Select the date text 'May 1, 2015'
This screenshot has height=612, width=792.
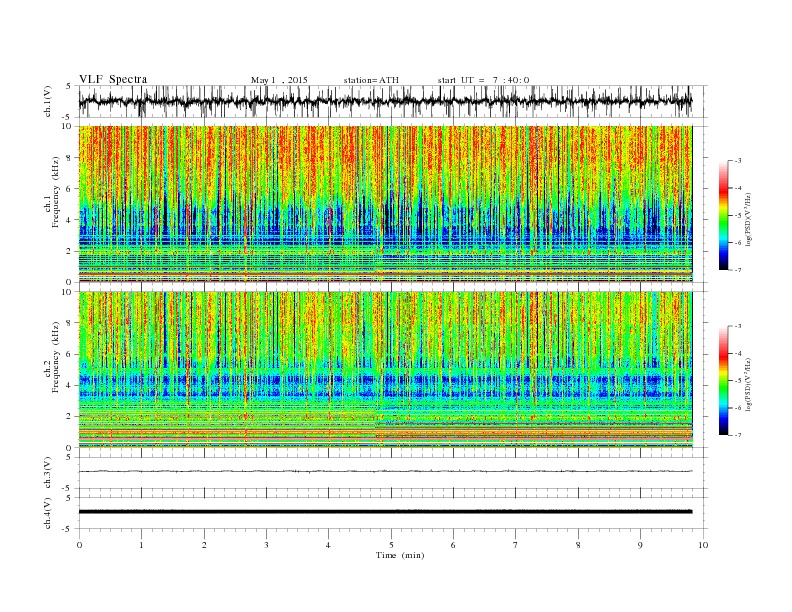[279, 80]
